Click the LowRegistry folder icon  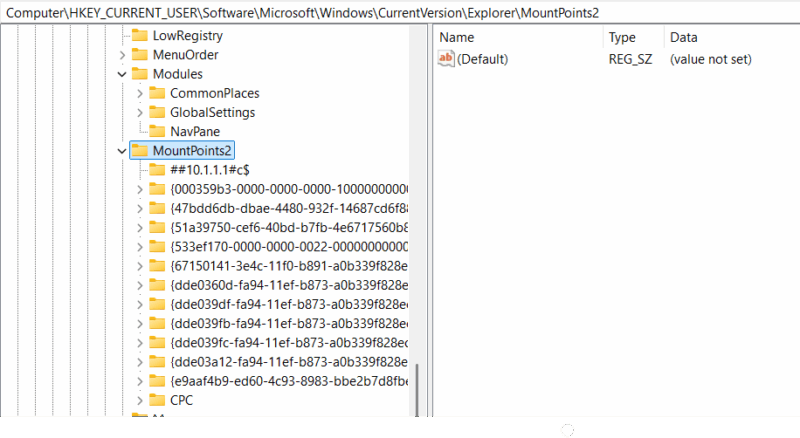139,35
